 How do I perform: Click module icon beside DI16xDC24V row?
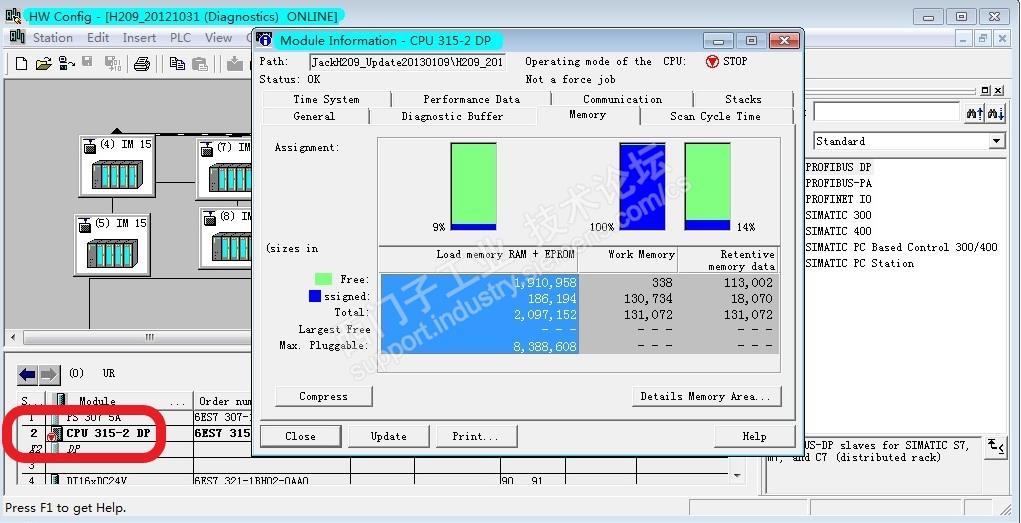(x=55, y=481)
